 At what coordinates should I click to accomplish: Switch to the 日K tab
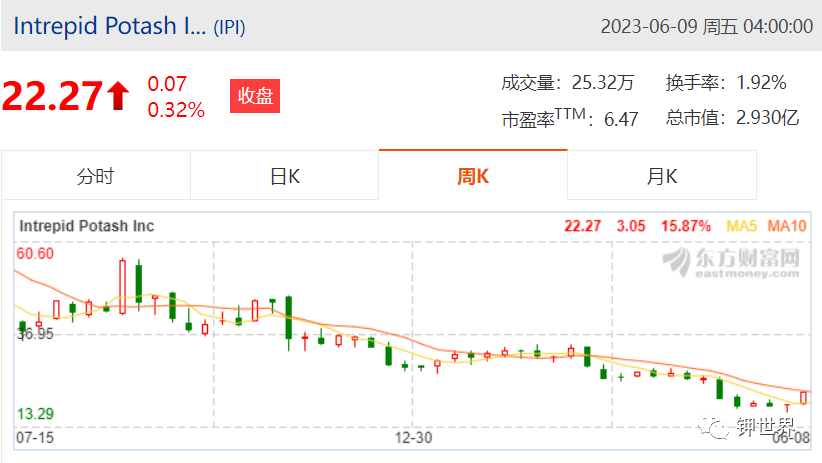(x=285, y=176)
